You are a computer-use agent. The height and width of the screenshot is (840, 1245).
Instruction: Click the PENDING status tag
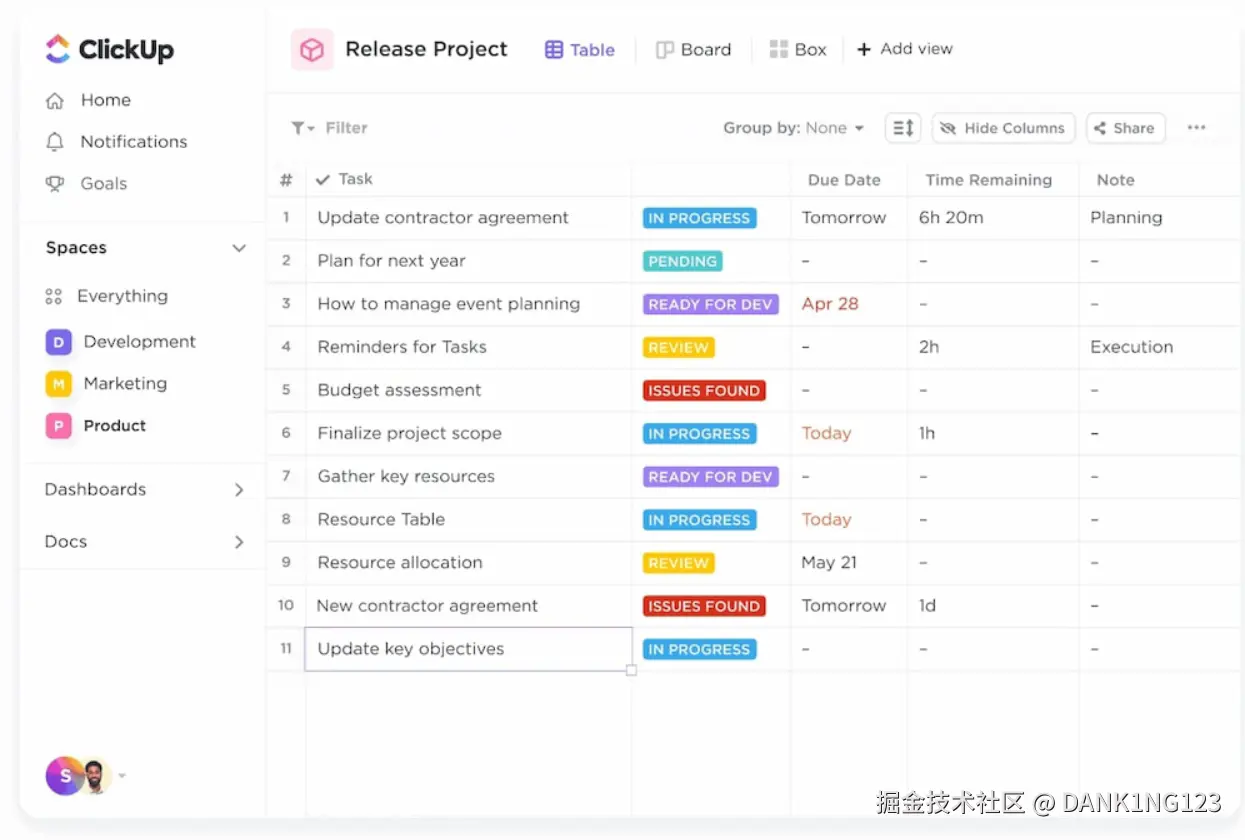pyautogui.click(x=682, y=261)
